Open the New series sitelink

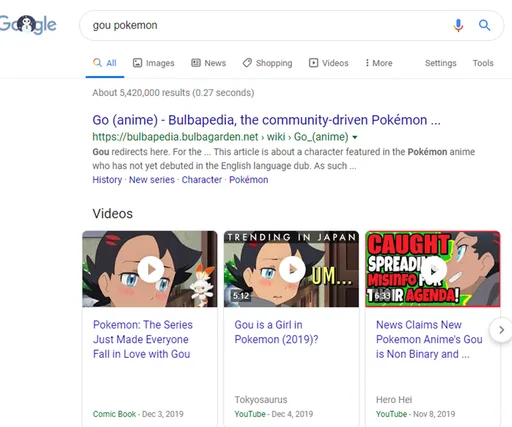[x=152, y=180]
